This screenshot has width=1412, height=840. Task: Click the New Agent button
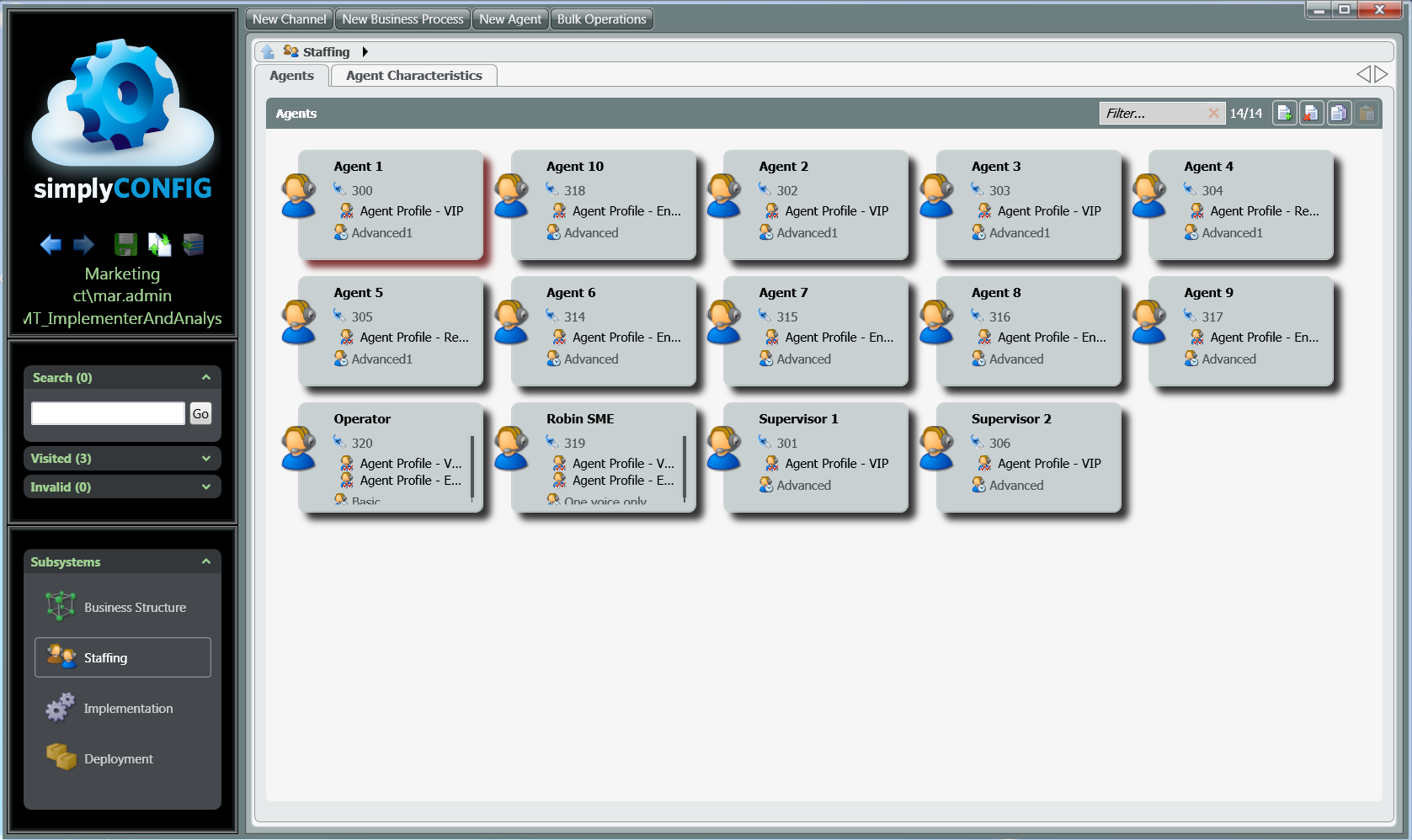[x=510, y=19]
